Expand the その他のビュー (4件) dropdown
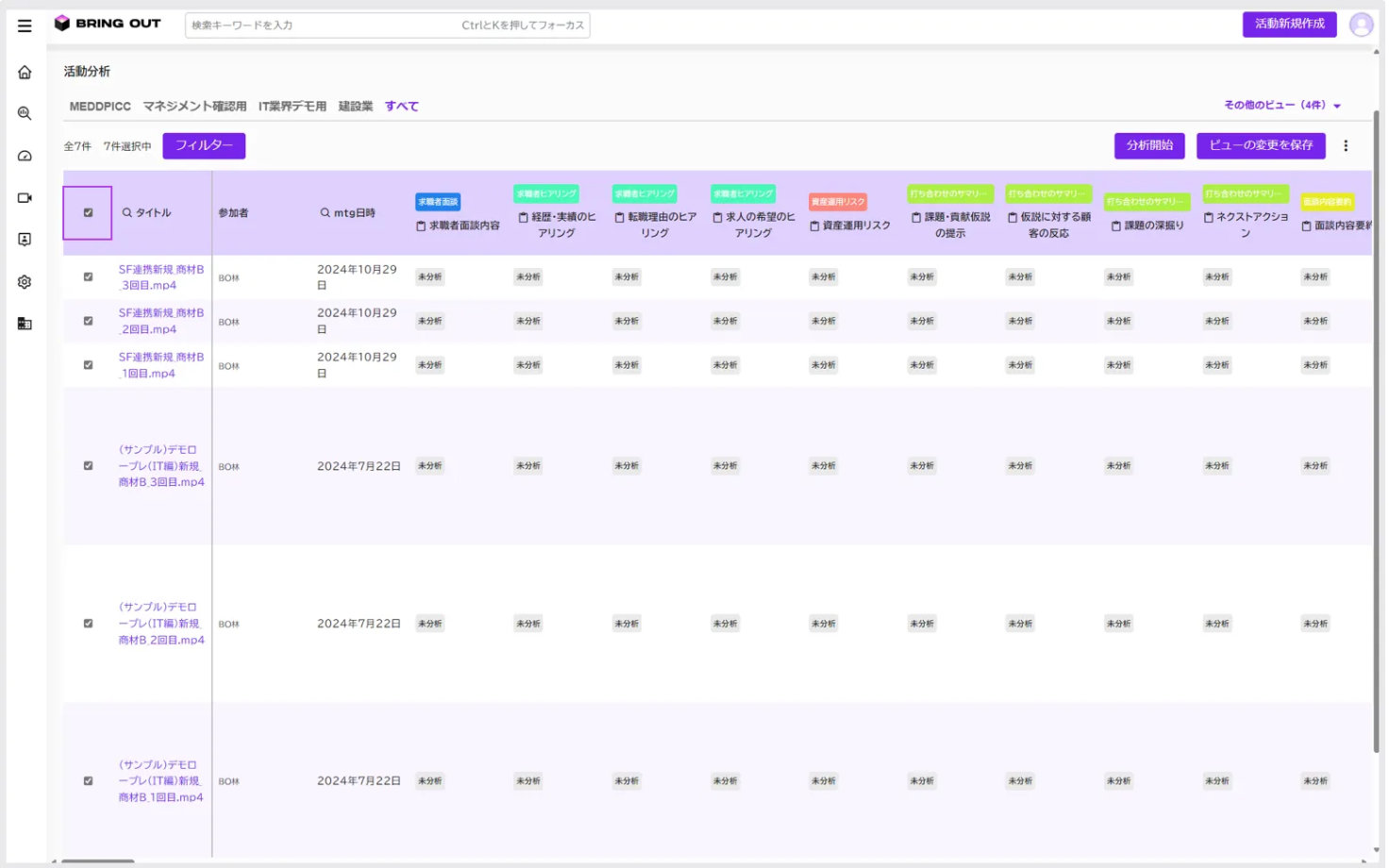 click(x=1282, y=106)
